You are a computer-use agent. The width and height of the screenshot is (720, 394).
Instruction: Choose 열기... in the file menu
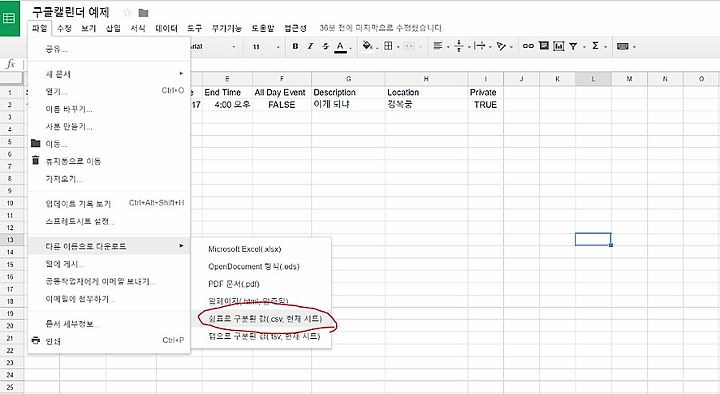109,91
